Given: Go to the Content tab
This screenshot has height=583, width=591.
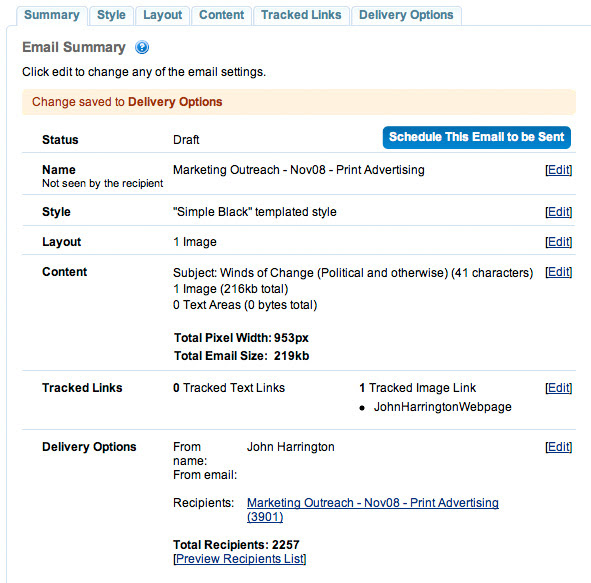Looking at the screenshot, I should tap(221, 15).
